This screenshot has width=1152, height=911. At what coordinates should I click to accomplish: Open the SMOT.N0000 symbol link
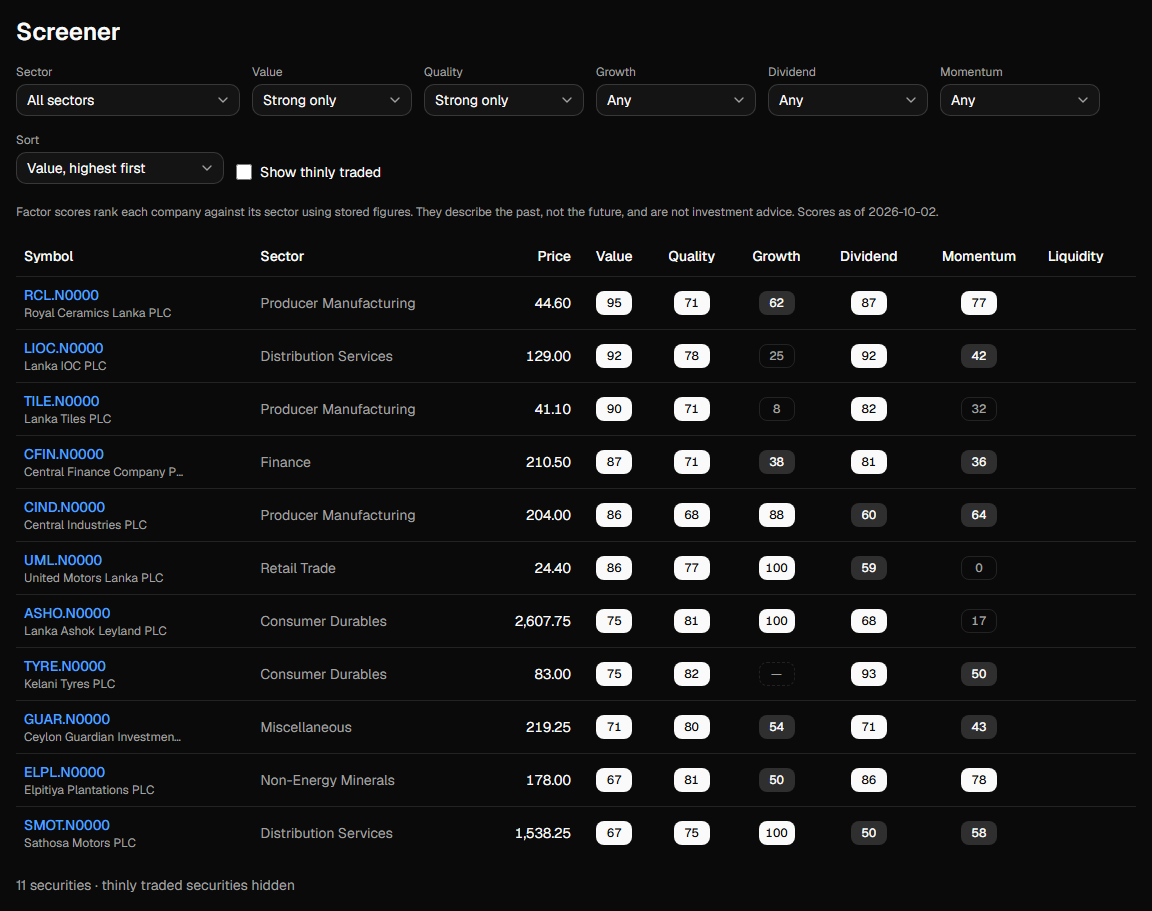[x=67, y=824]
